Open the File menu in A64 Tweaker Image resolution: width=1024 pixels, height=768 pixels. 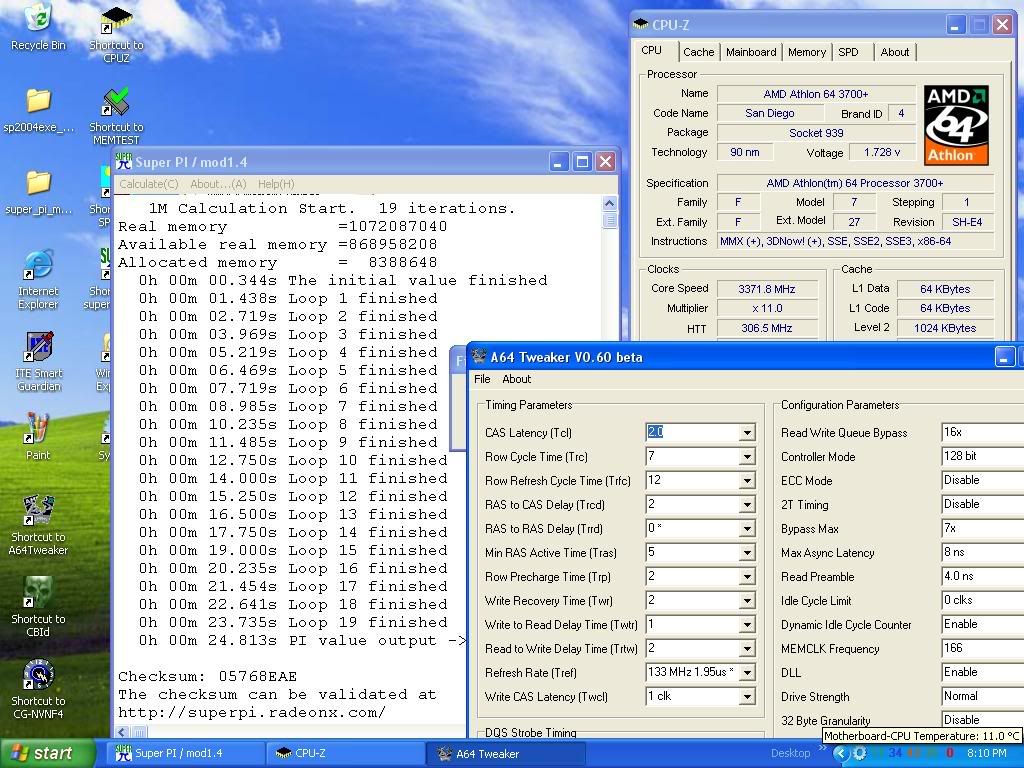pyautogui.click(x=482, y=379)
